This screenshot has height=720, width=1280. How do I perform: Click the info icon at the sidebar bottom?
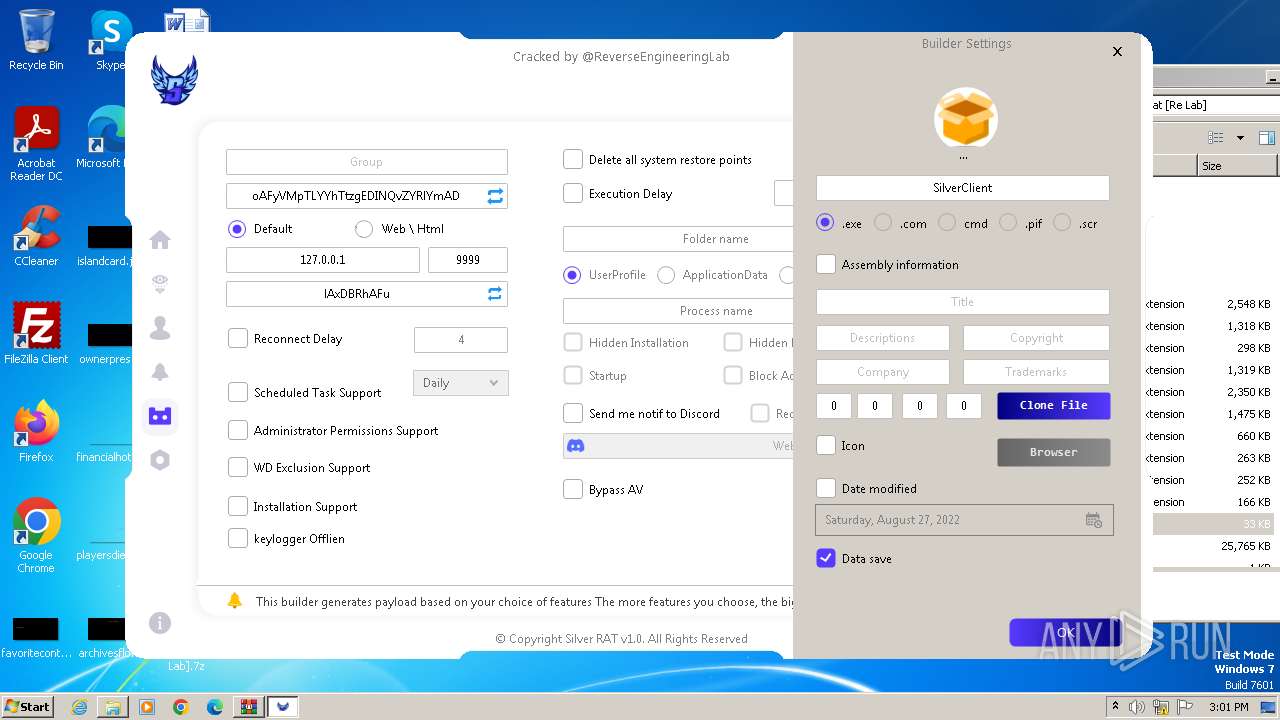[160, 623]
